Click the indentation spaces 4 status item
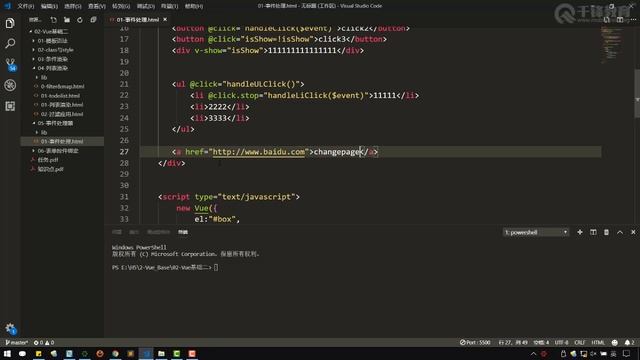640x360 pixels. 541,342
